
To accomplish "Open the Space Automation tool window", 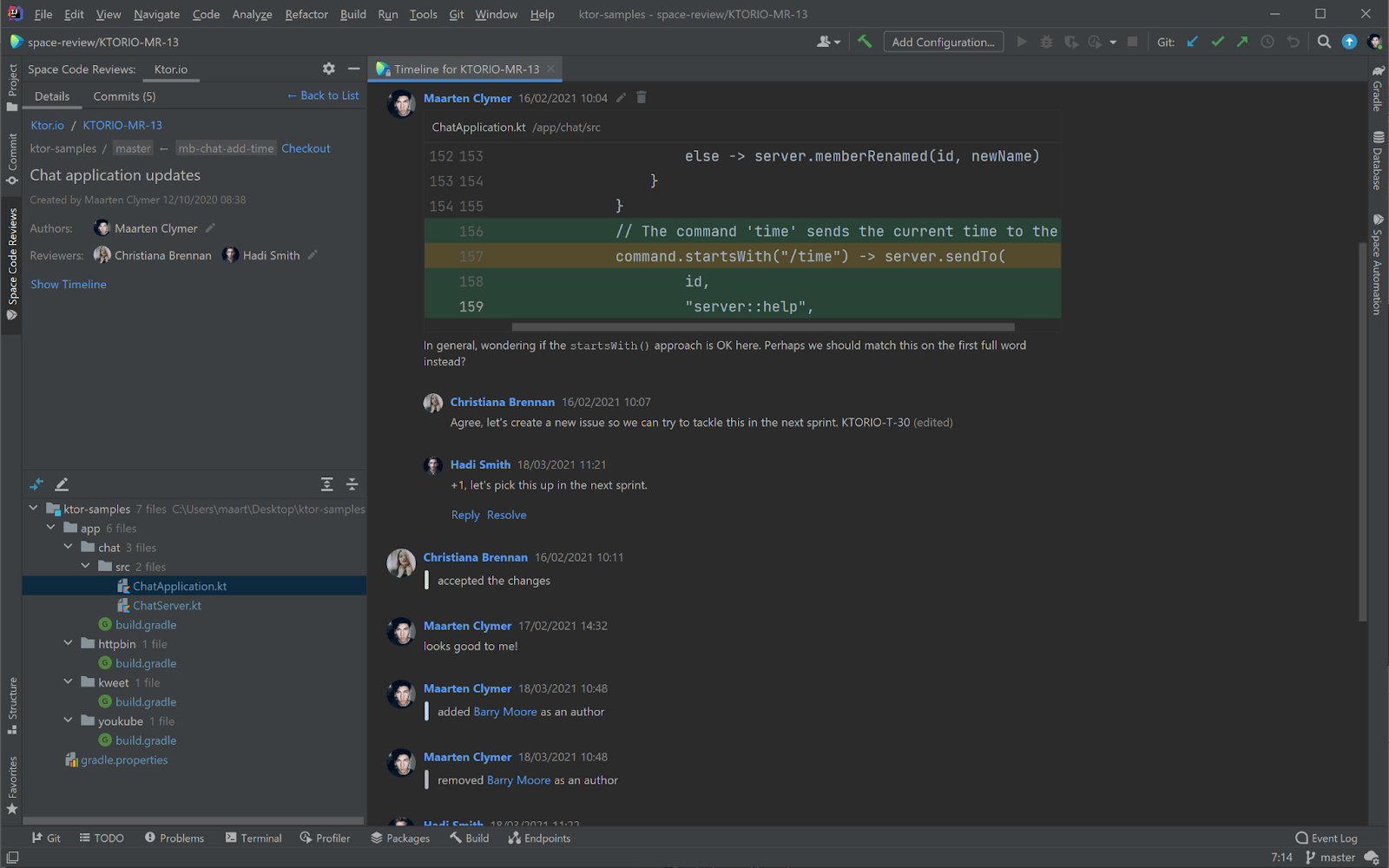I will coord(1378,264).
